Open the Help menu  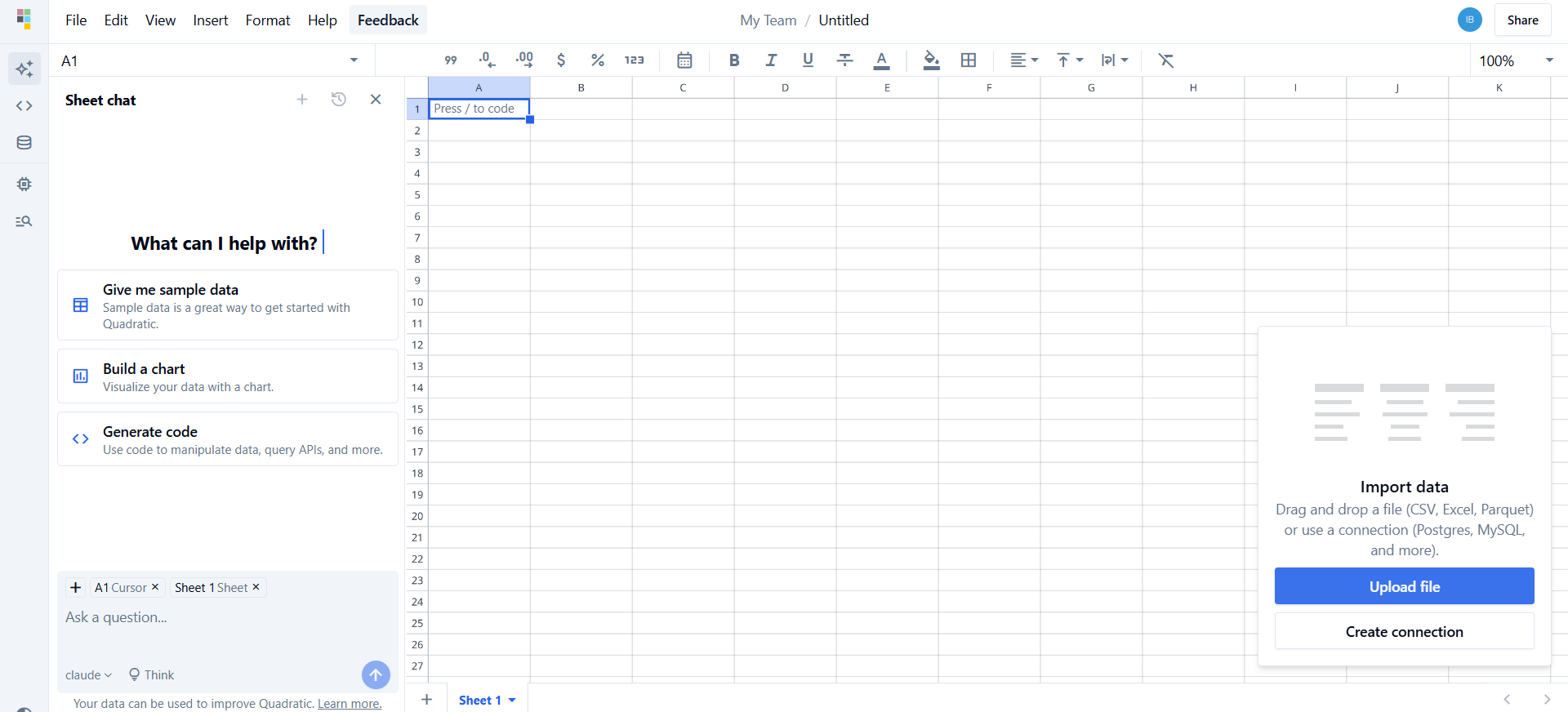pos(323,20)
